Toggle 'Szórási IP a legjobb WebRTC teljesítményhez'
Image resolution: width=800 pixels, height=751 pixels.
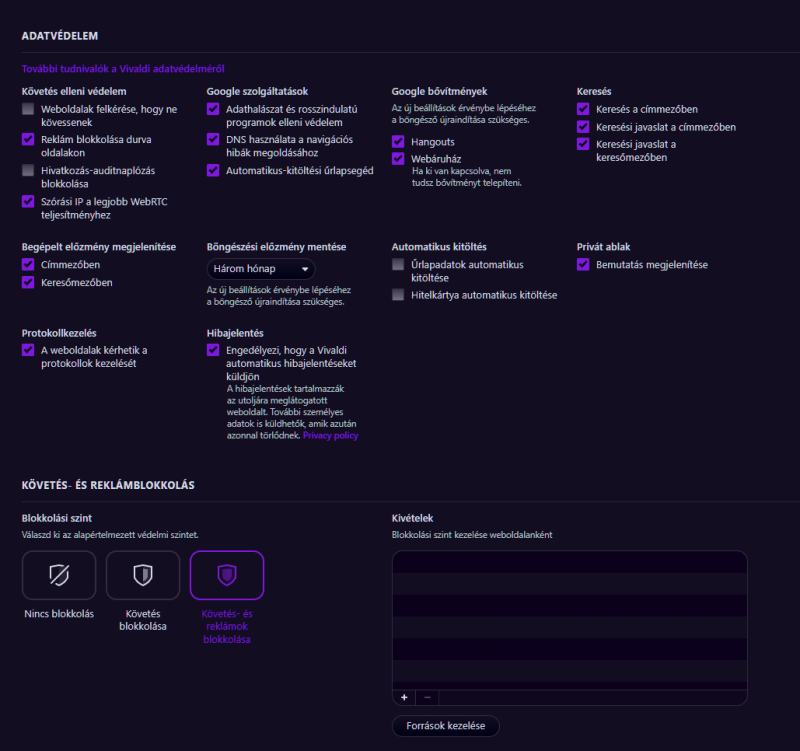point(28,201)
